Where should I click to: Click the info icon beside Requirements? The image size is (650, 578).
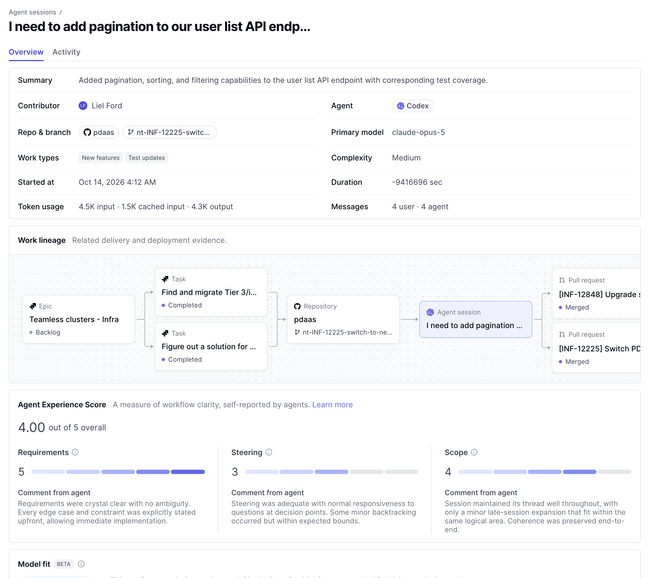click(75, 452)
